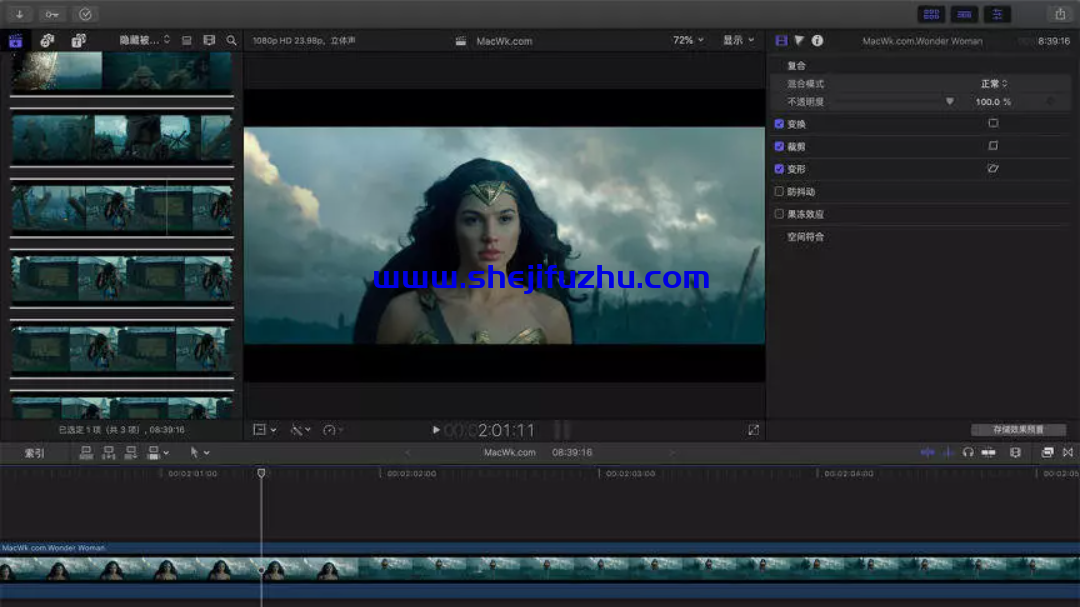Click the 空间符合 spatial conform section label

tap(806, 237)
